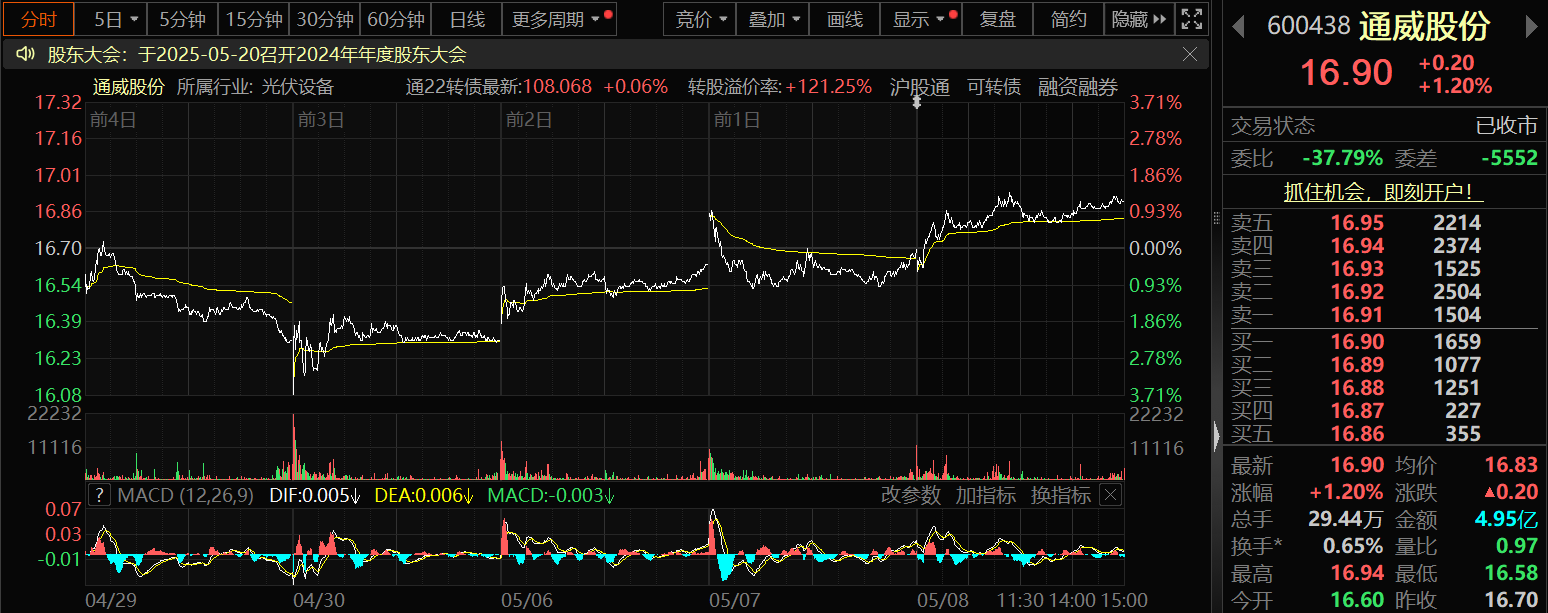Click the 买五 price 16.86

point(1357,434)
